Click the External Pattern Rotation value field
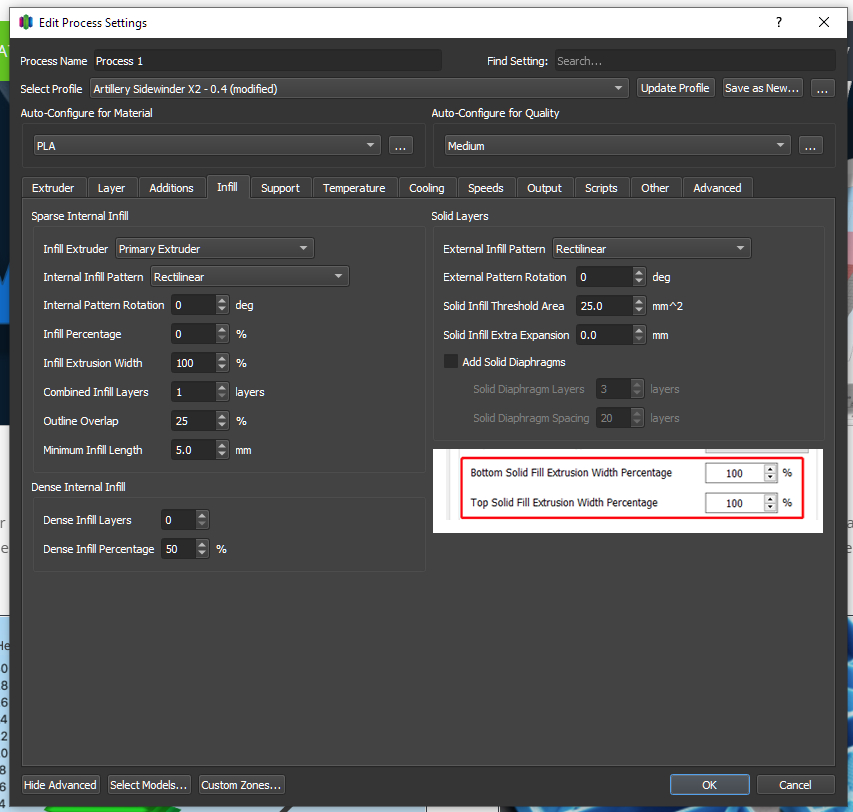853x812 pixels. coord(605,277)
